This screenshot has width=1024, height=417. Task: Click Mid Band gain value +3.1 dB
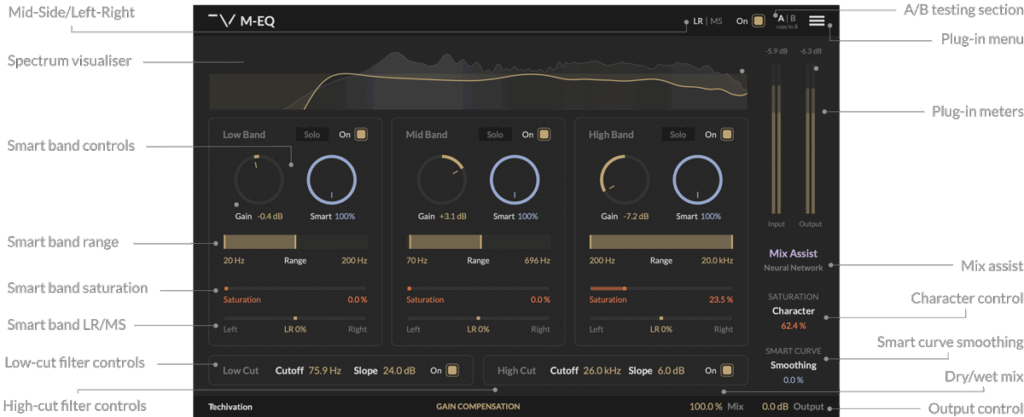453,216
